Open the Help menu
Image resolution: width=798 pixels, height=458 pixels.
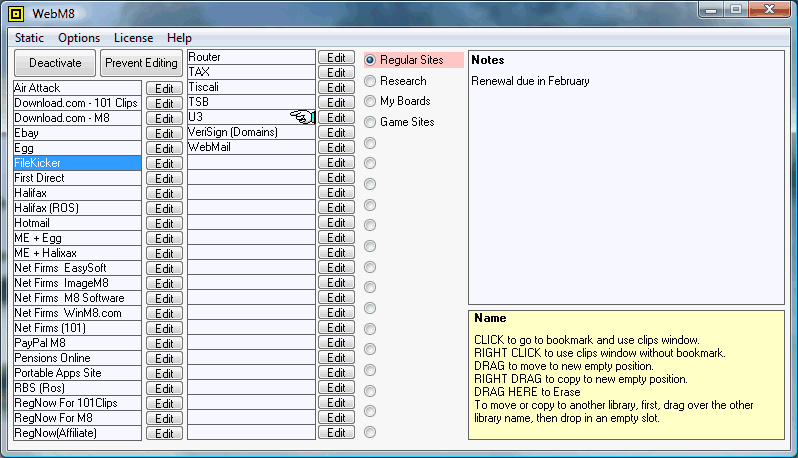179,38
